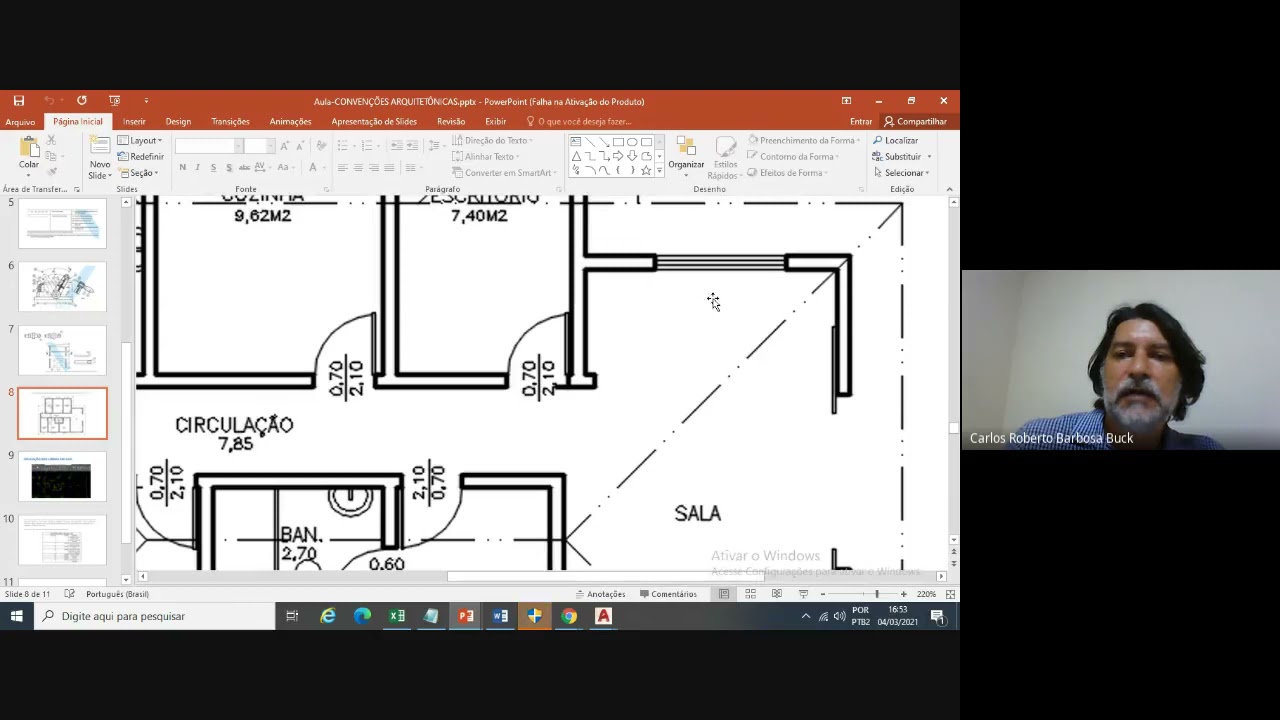Click the Colar paste icon
Screen dimensions: 1280x720
29,148
